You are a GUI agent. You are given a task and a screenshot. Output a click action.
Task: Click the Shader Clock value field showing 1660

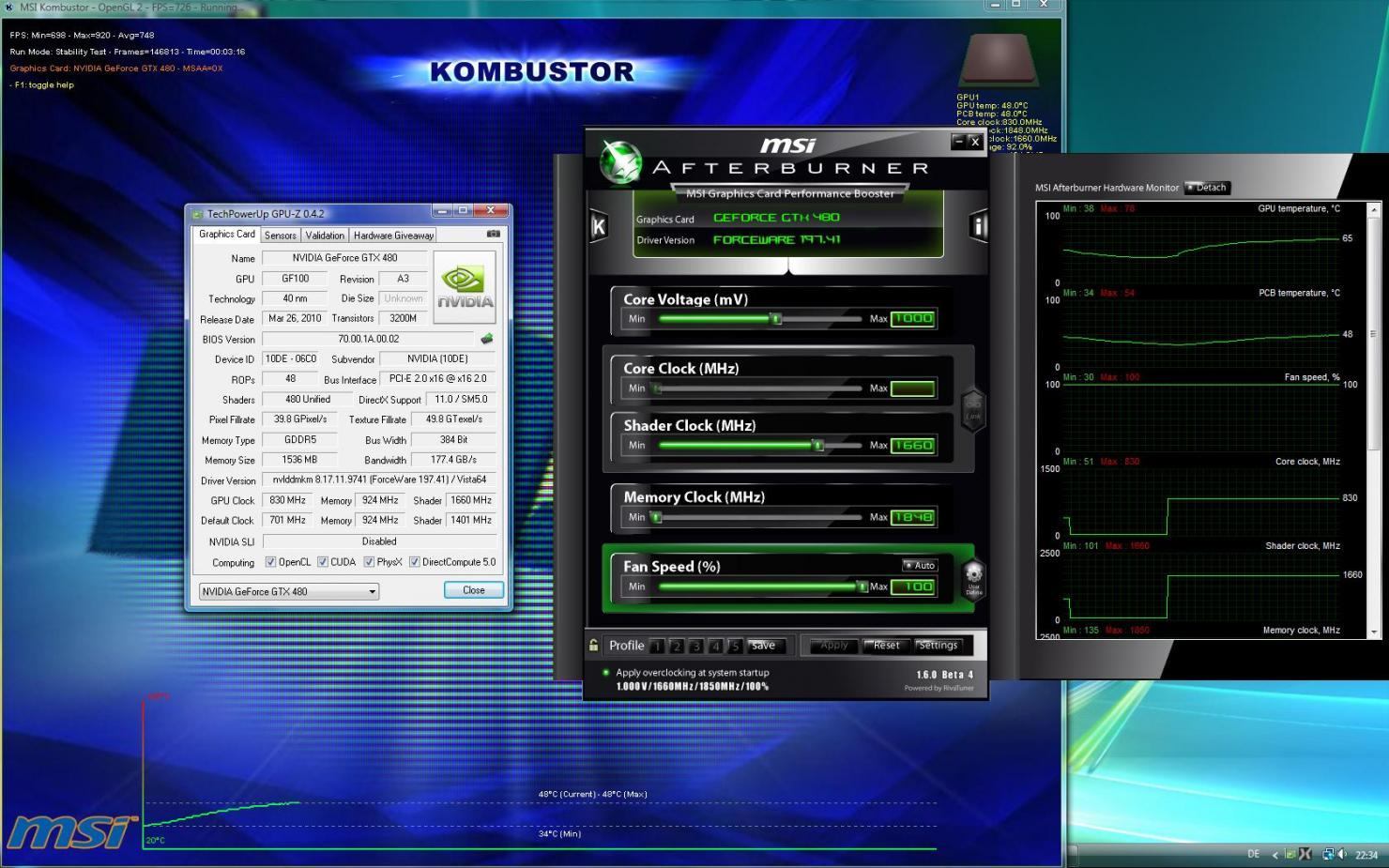[x=912, y=446]
